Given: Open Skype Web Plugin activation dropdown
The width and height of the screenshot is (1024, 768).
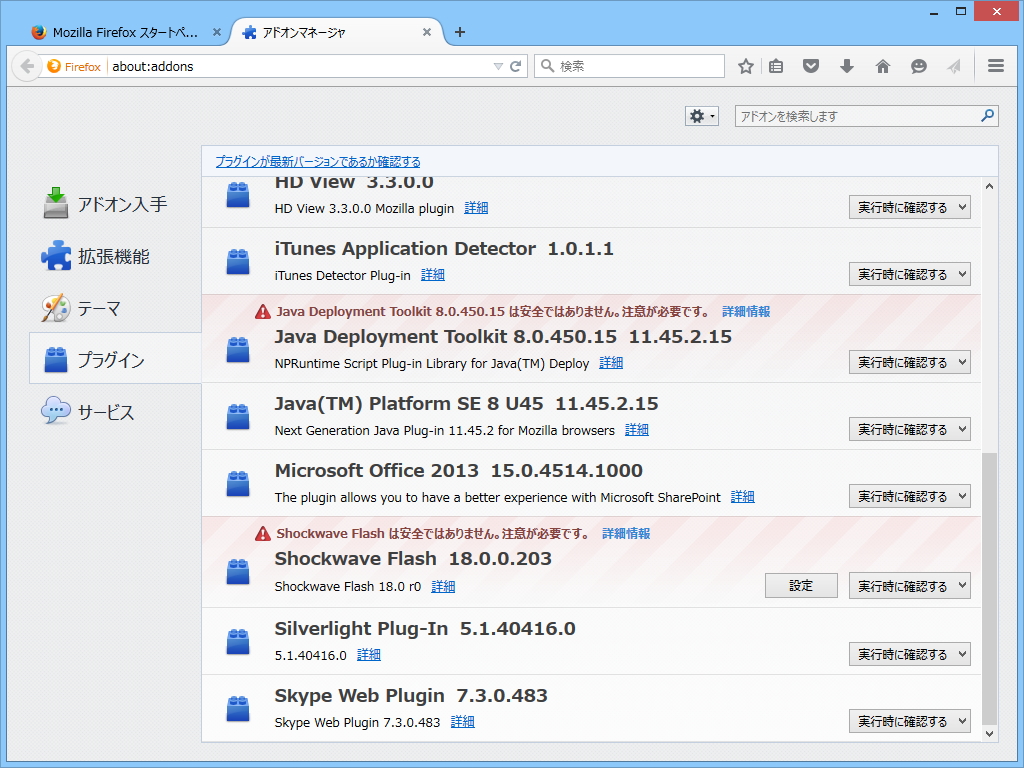Looking at the screenshot, I should point(910,721).
